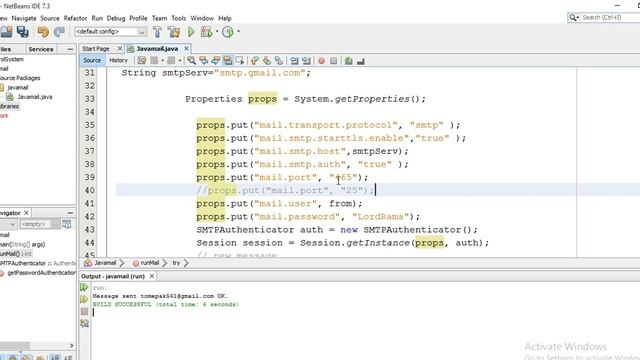
Task: Switch to Source view
Action: point(92,60)
